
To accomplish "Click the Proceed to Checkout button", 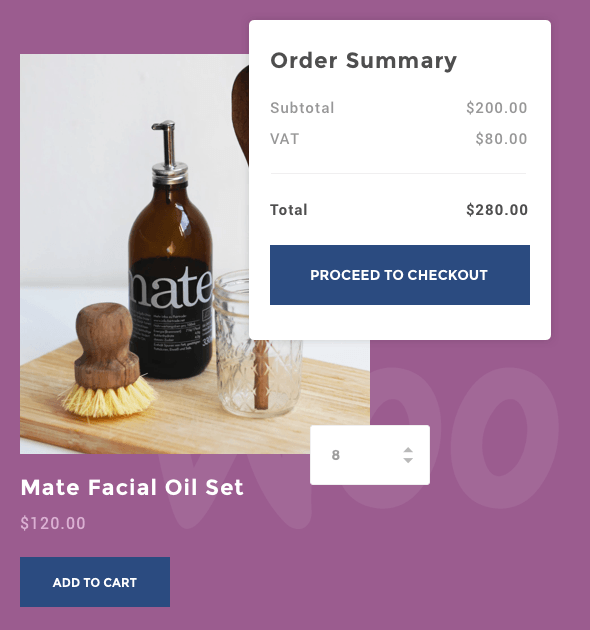I will [399, 275].
